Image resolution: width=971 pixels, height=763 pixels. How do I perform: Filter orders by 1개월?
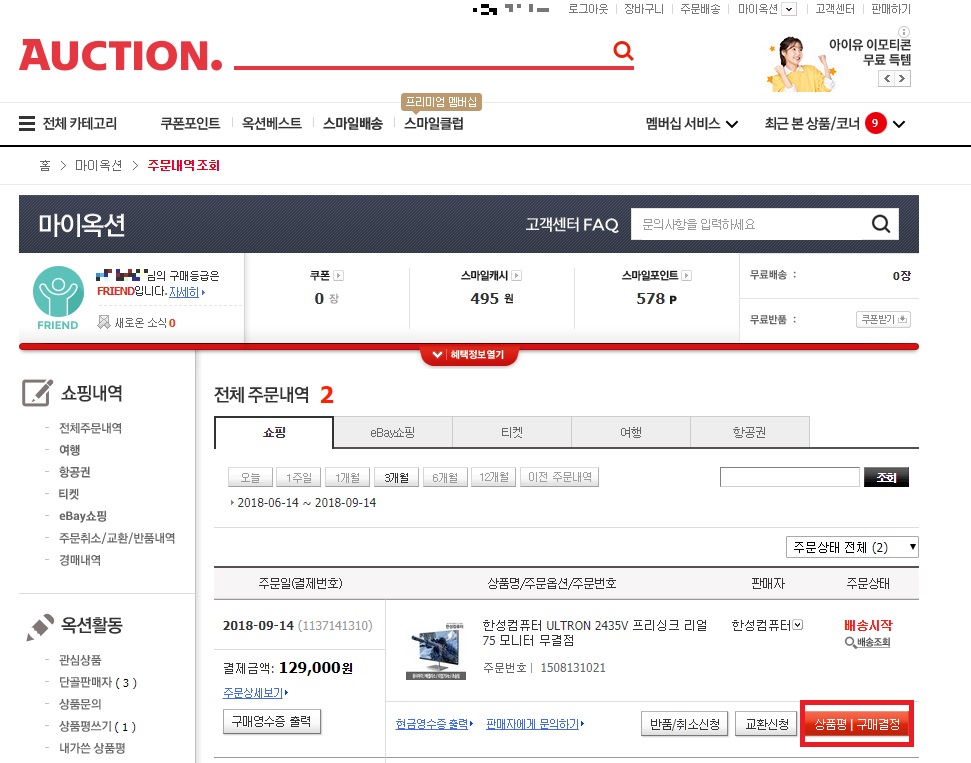coord(347,477)
